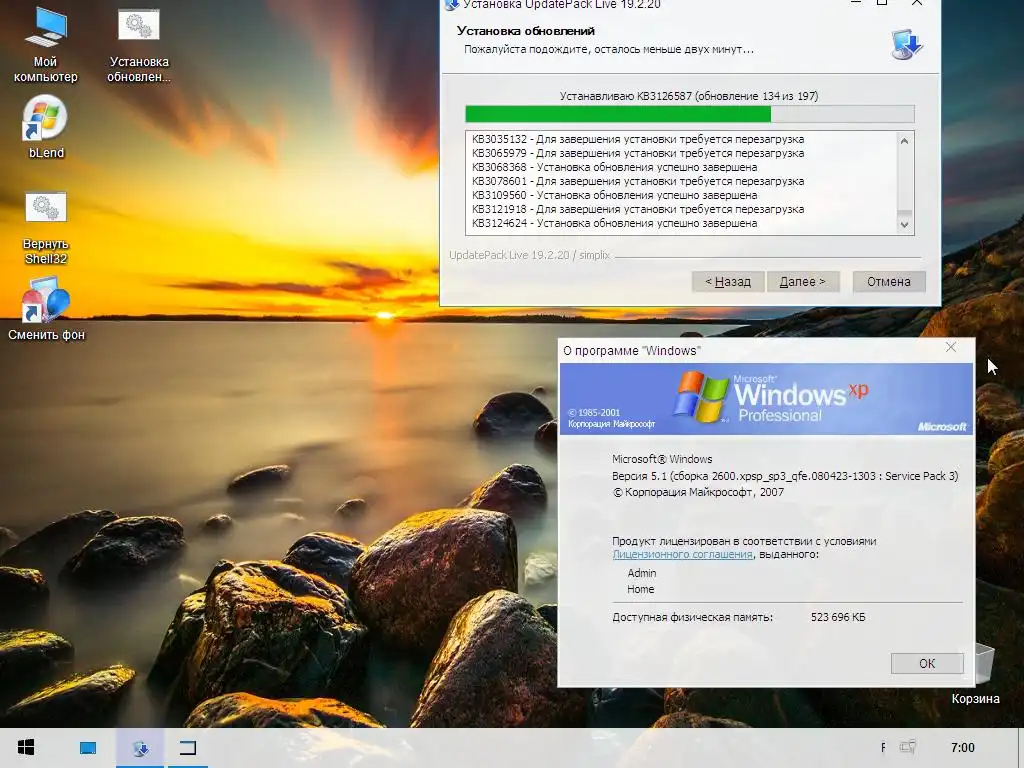The height and width of the screenshot is (768, 1024).
Task: Click the Устанавливаю KB3126587 status text
Action: click(689, 96)
